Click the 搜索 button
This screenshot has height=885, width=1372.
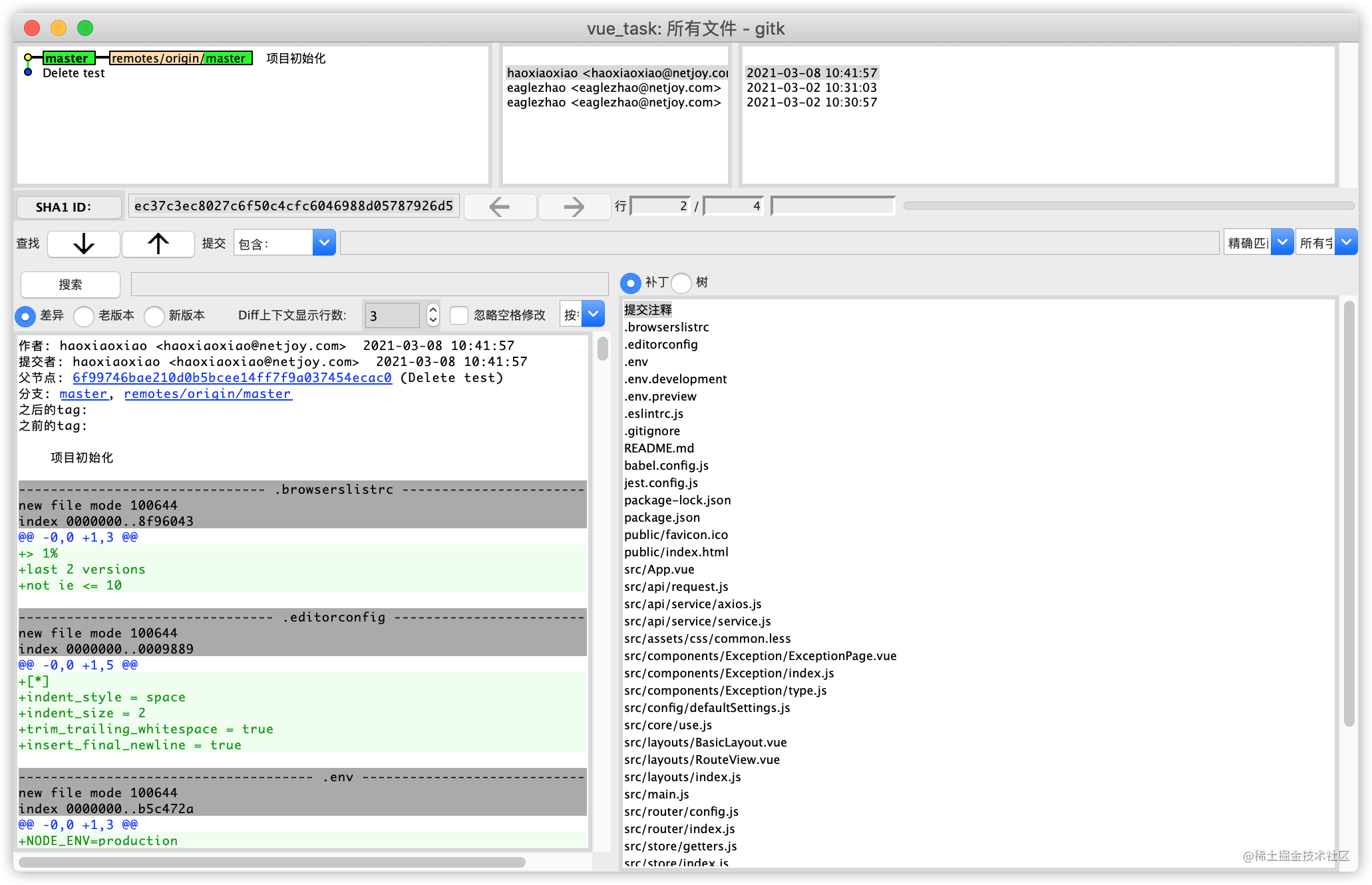pyautogui.click(x=71, y=285)
